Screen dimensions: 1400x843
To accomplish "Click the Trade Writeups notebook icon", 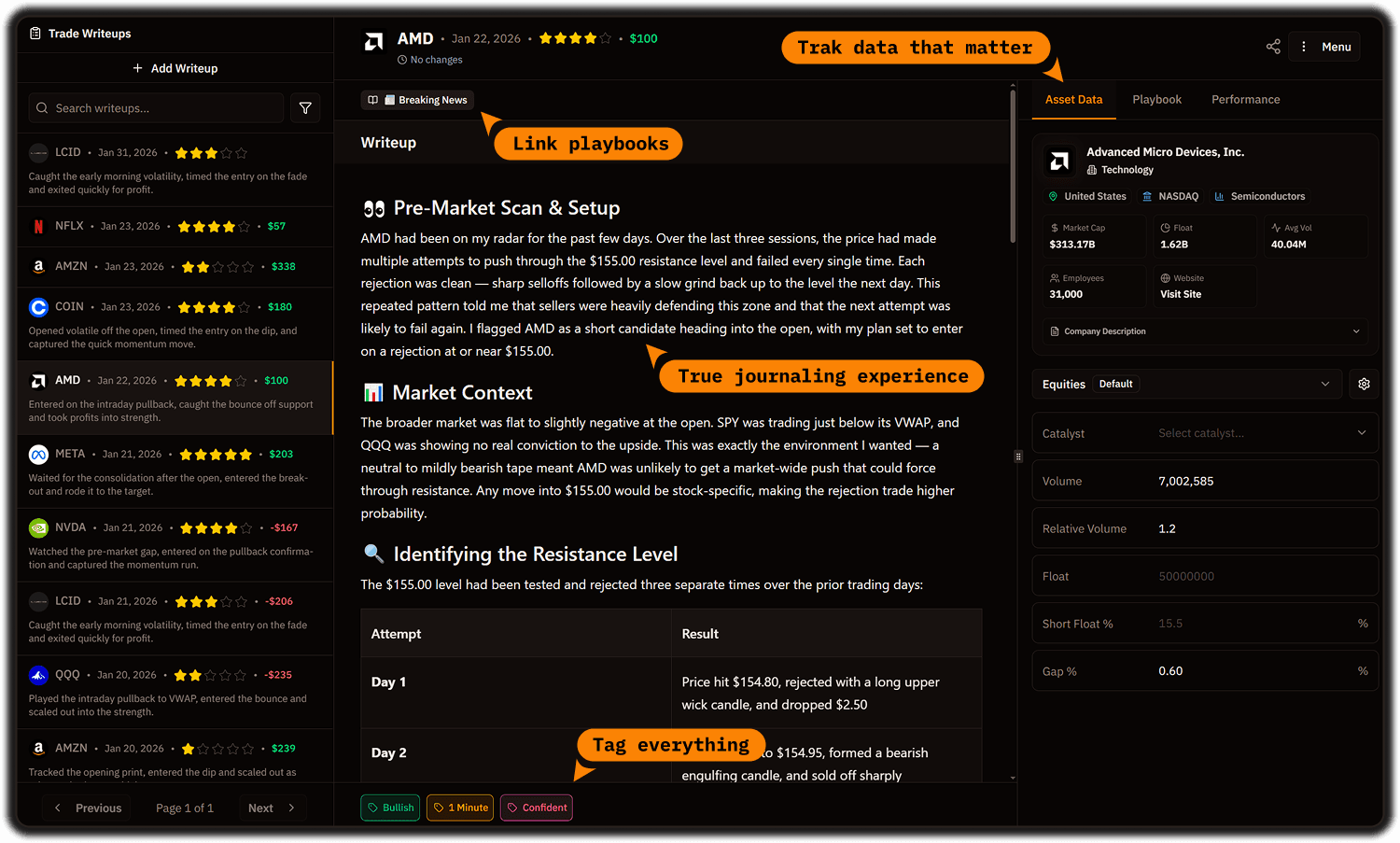I will coord(35,33).
